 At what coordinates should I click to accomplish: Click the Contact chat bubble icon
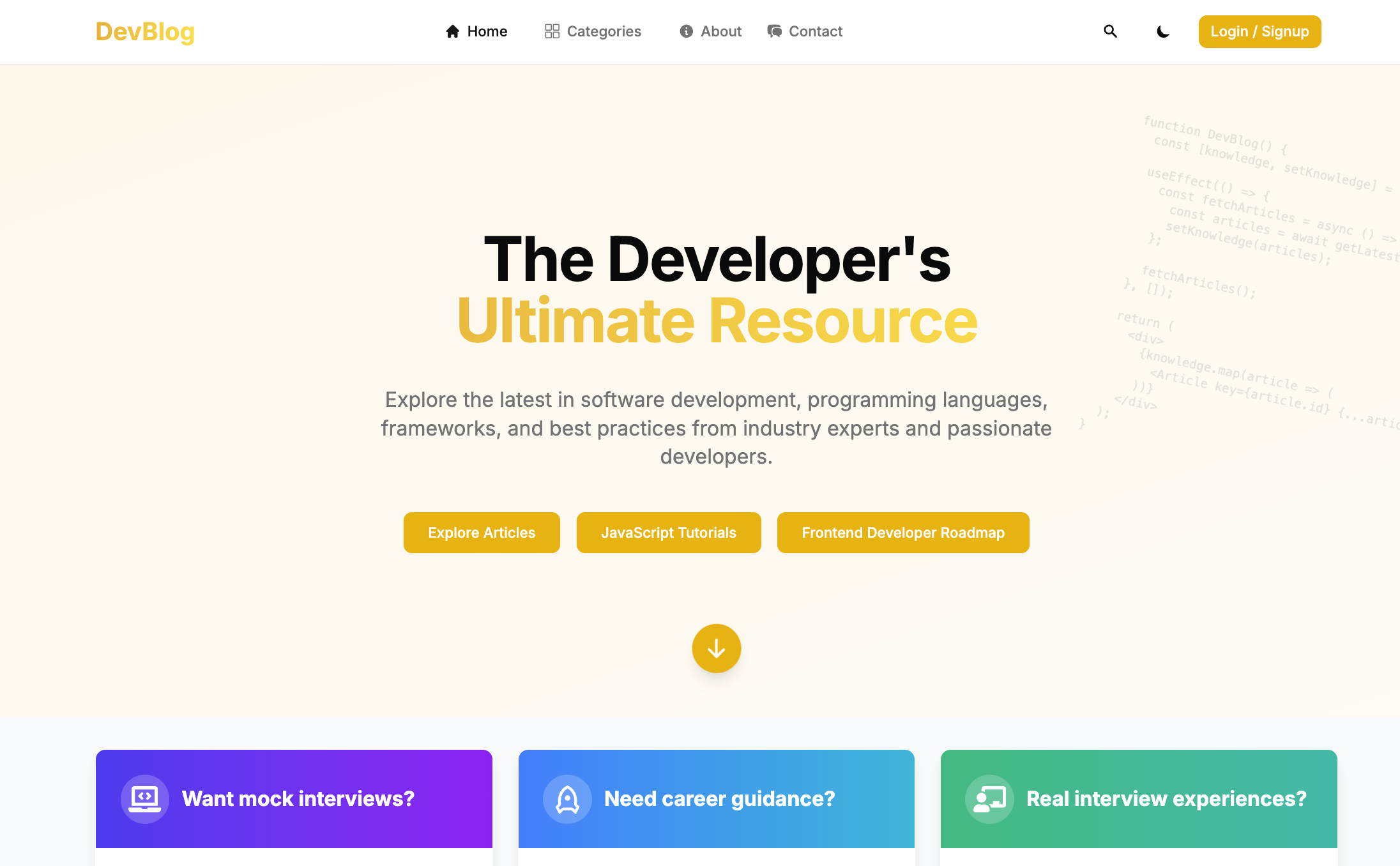[775, 31]
